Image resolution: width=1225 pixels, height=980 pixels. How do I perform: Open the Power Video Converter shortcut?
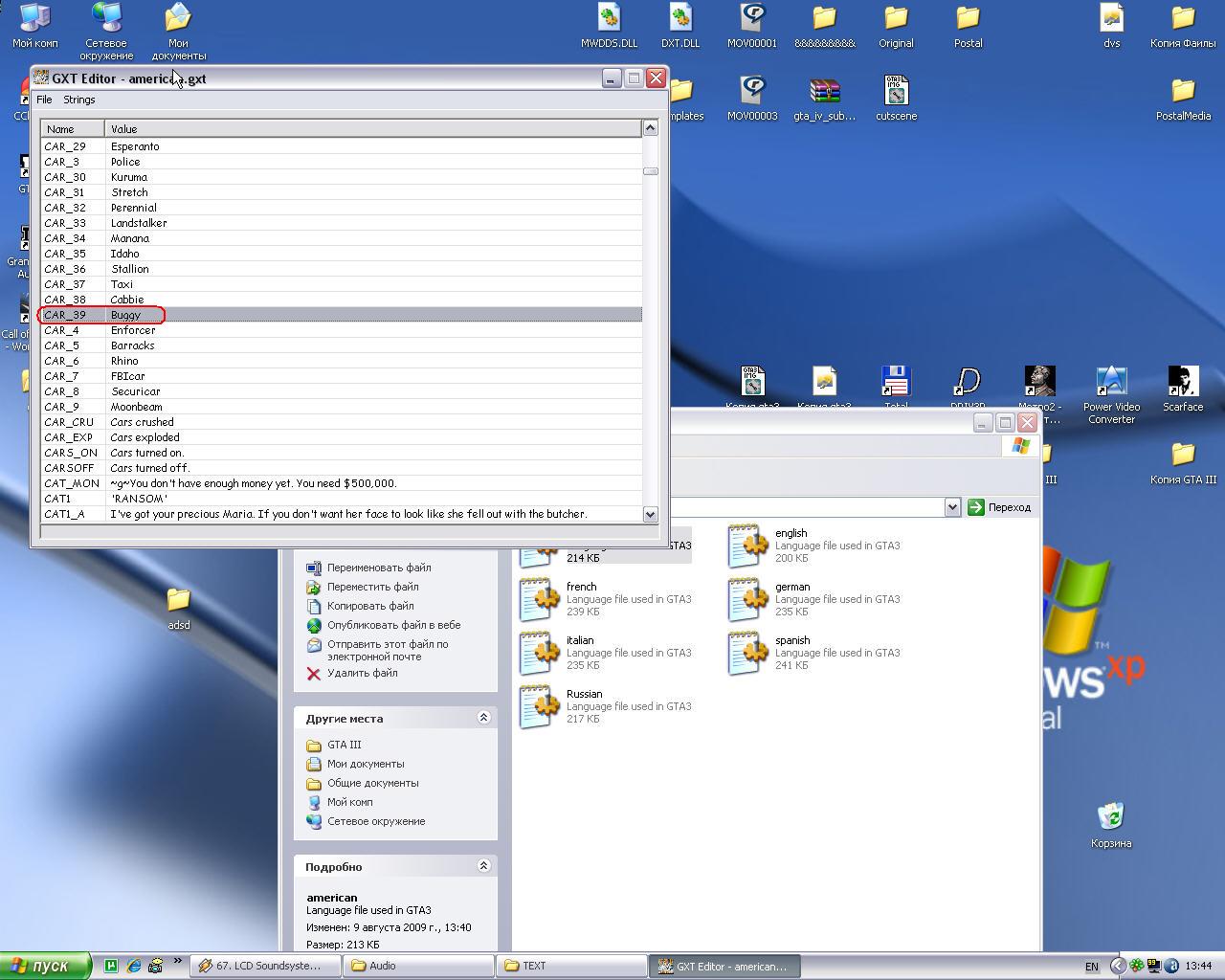point(1111,383)
